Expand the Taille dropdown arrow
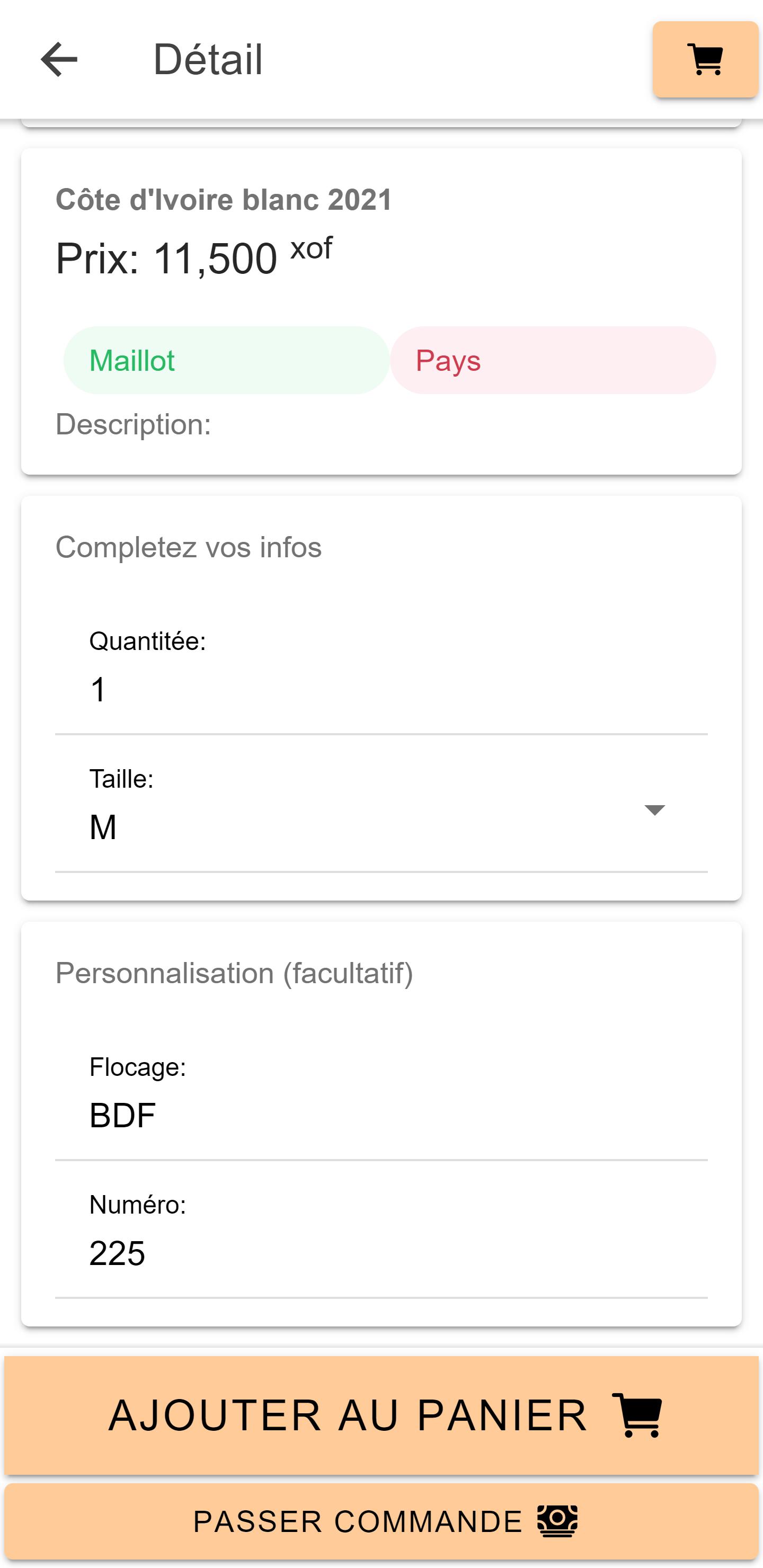The image size is (763, 1568). tap(654, 809)
